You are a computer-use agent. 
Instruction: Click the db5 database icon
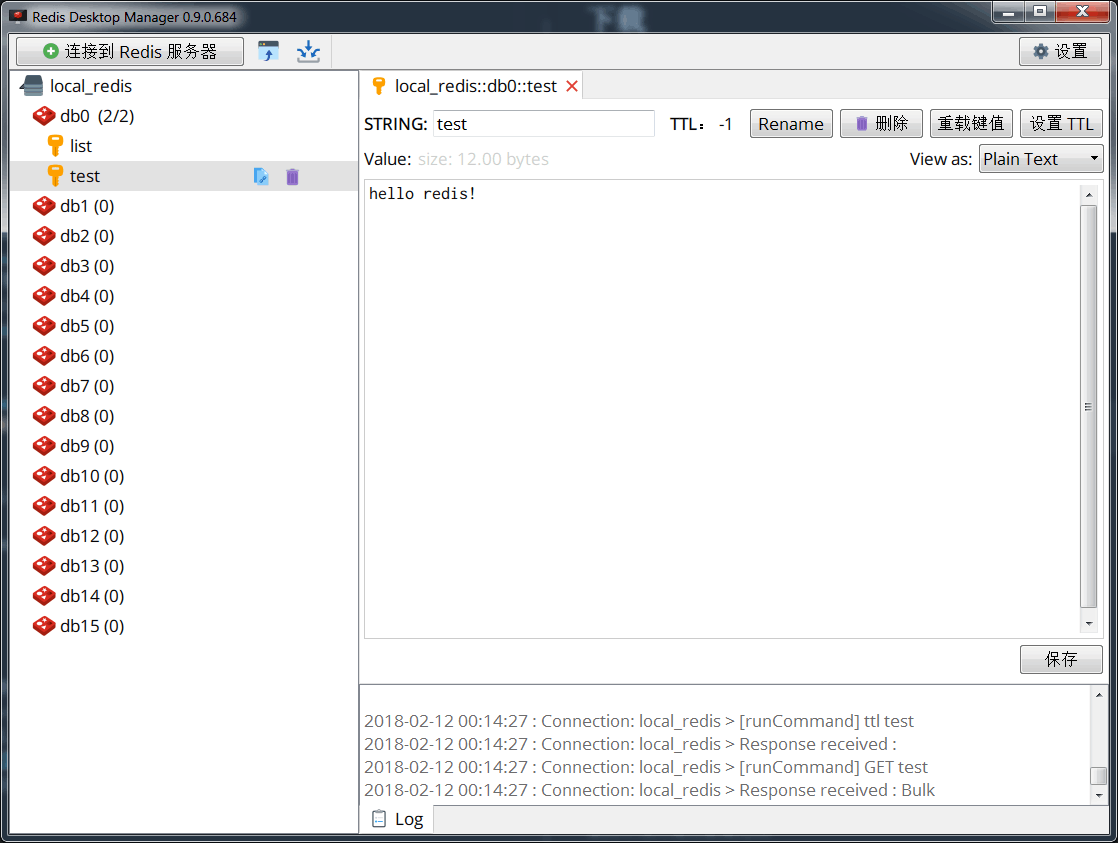click(44, 326)
